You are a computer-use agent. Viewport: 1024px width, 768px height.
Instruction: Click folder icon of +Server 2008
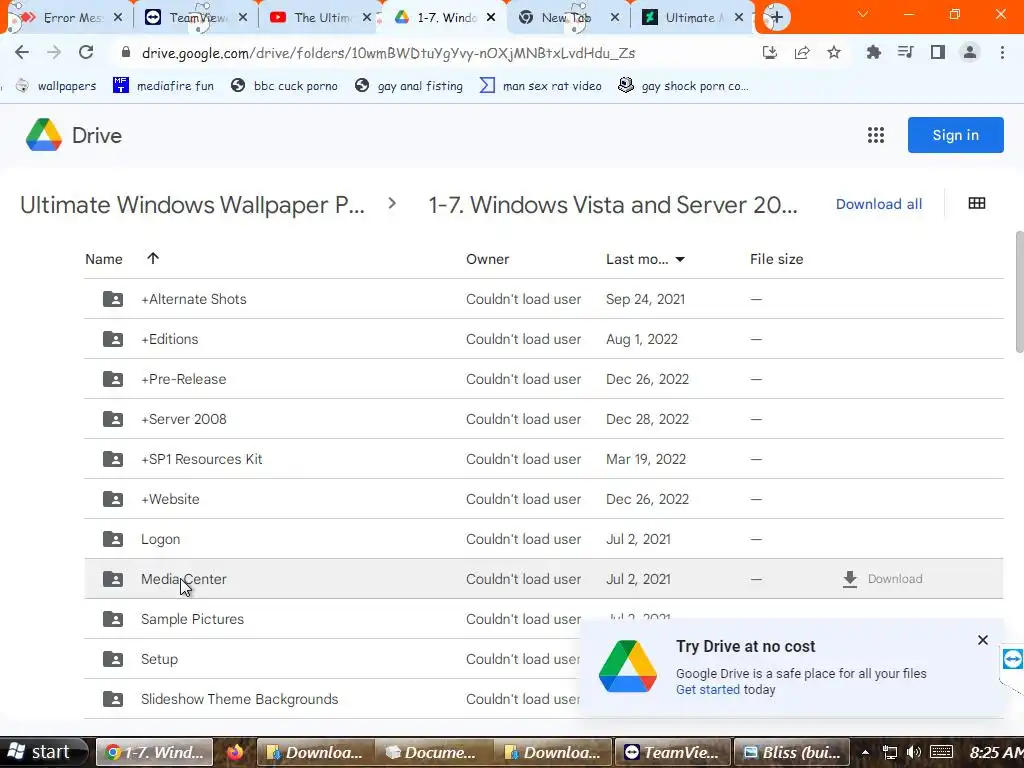[113, 419]
